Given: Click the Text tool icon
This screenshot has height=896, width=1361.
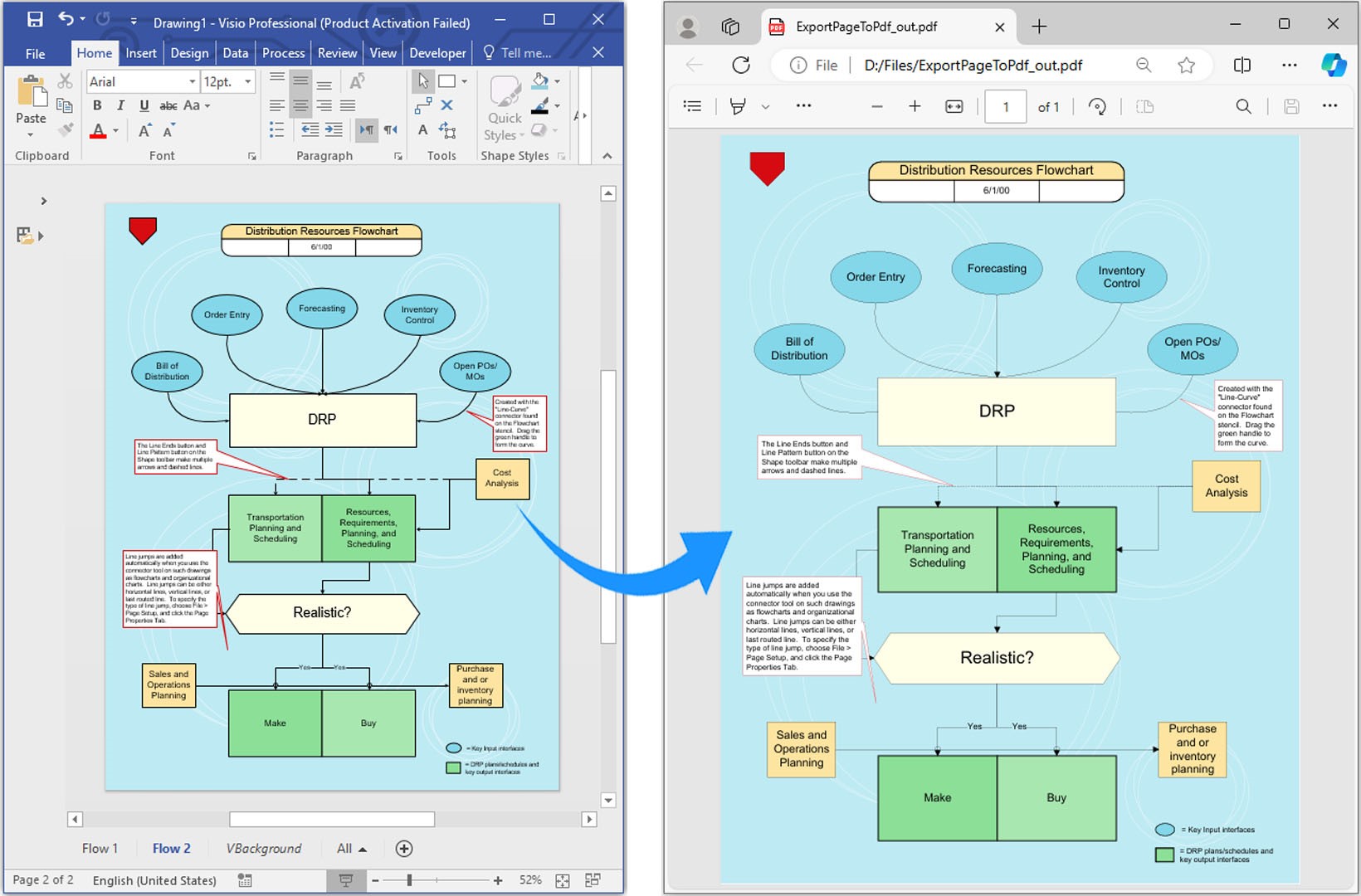Looking at the screenshot, I should (423, 129).
